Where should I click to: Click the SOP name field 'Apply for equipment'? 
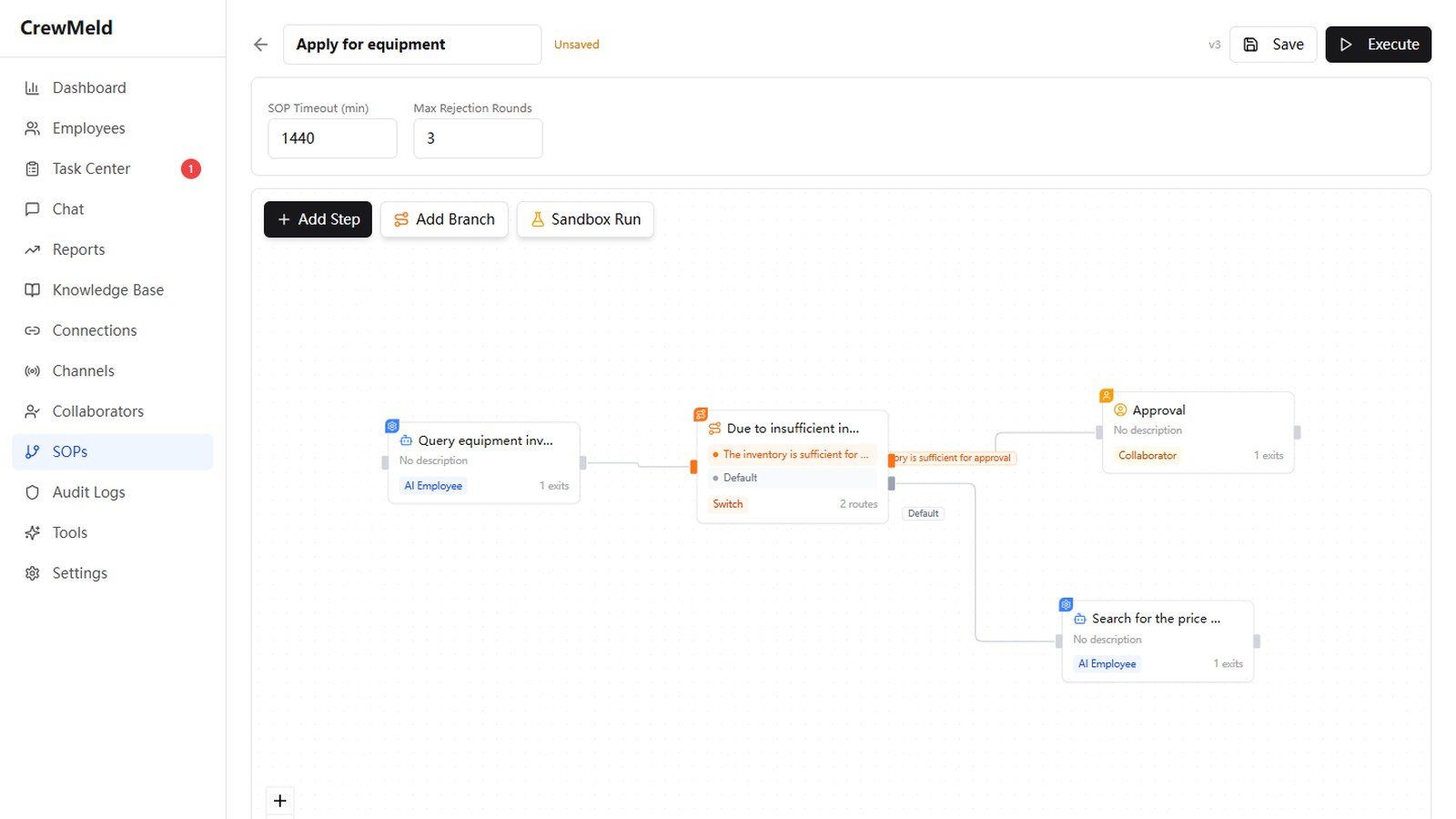coord(412,45)
